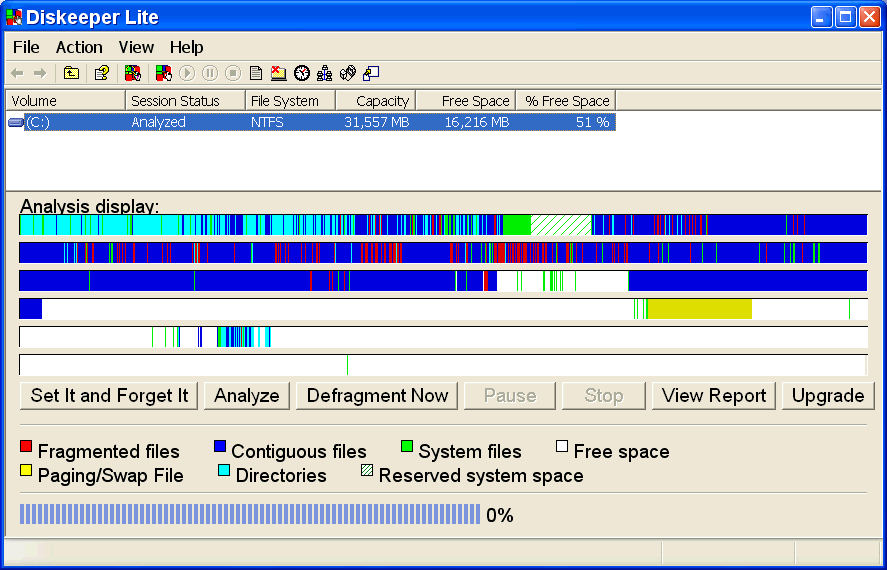Image resolution: width=887 pixels, height=570 pixels.
Task: Open the clock schedule icon
Action: coord(302,73)
